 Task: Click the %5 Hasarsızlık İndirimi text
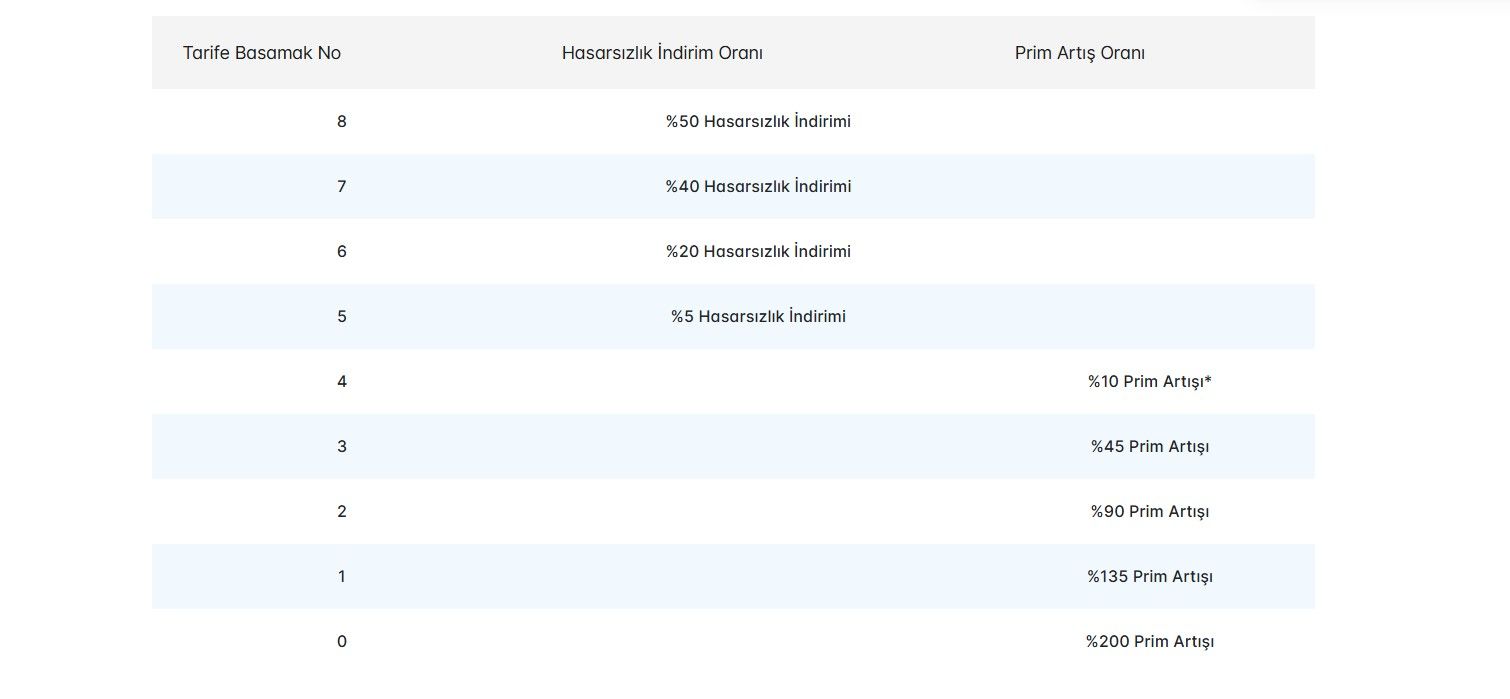click(758, 317)
